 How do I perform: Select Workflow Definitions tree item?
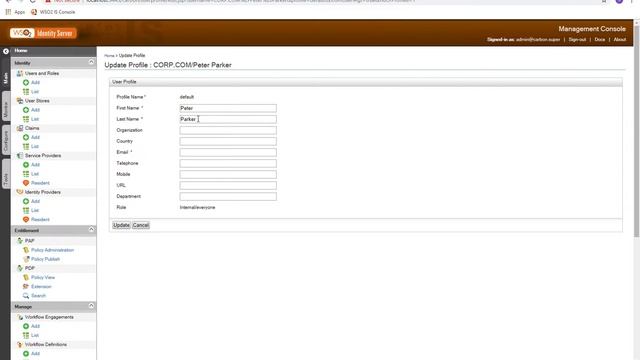(46, 344)
